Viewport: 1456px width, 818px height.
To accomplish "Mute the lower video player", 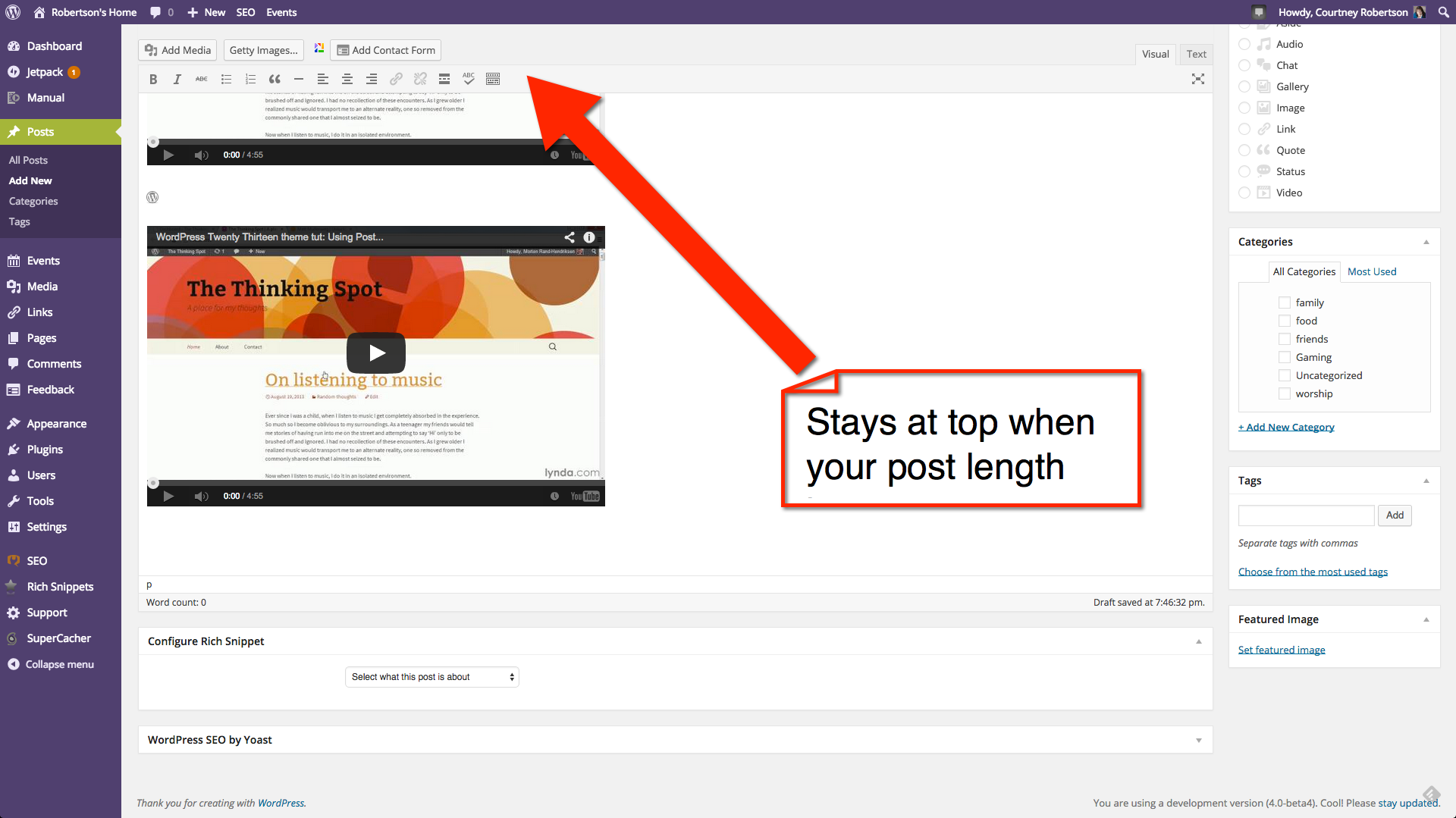I will [x=201, y=497].
